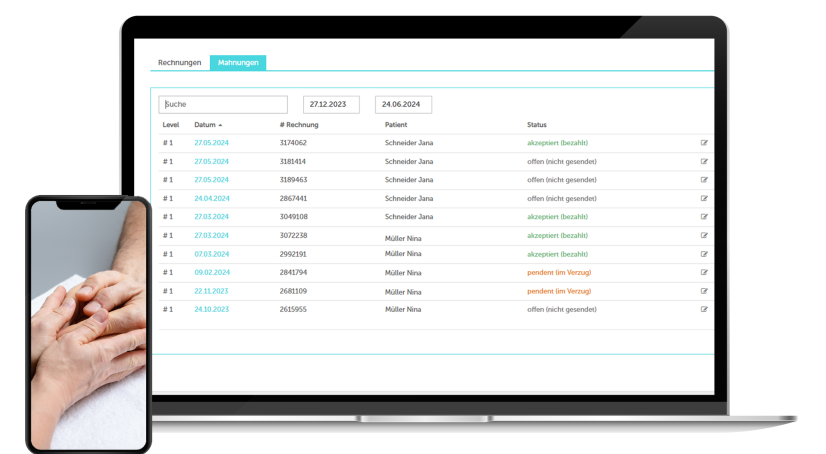Open edit icon for invoice 2615955
Image resolution: width=826 pixels, height=454 pixels.
pyautogui.click(x=704, y=309)
